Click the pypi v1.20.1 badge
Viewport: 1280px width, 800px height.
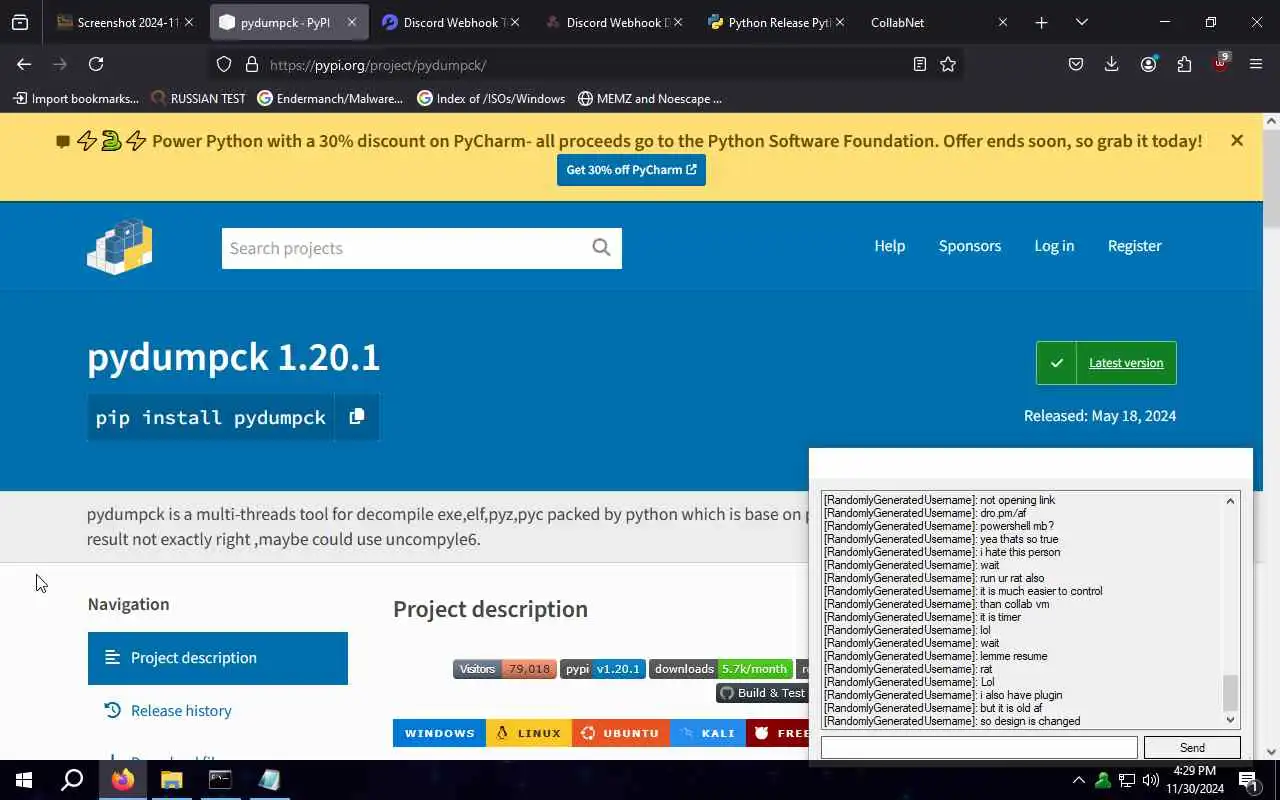[602, 669]
